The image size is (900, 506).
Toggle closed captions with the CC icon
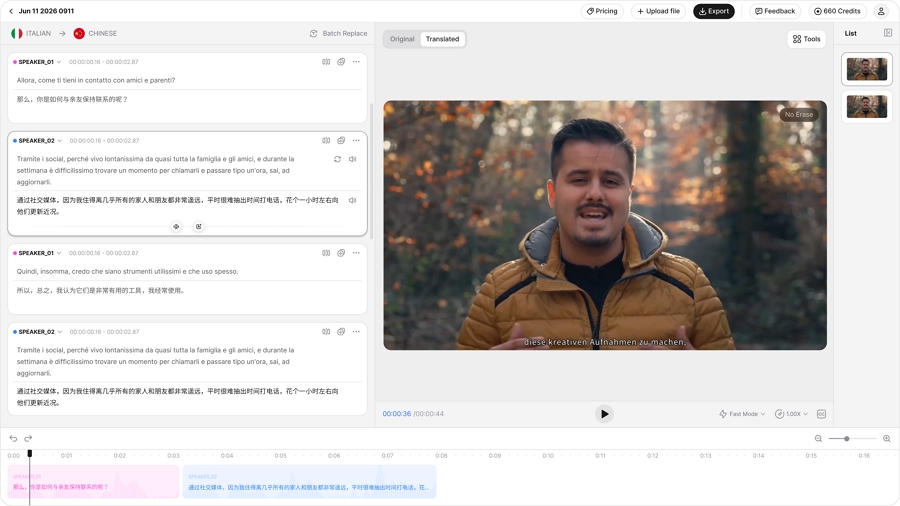point(821,414)
